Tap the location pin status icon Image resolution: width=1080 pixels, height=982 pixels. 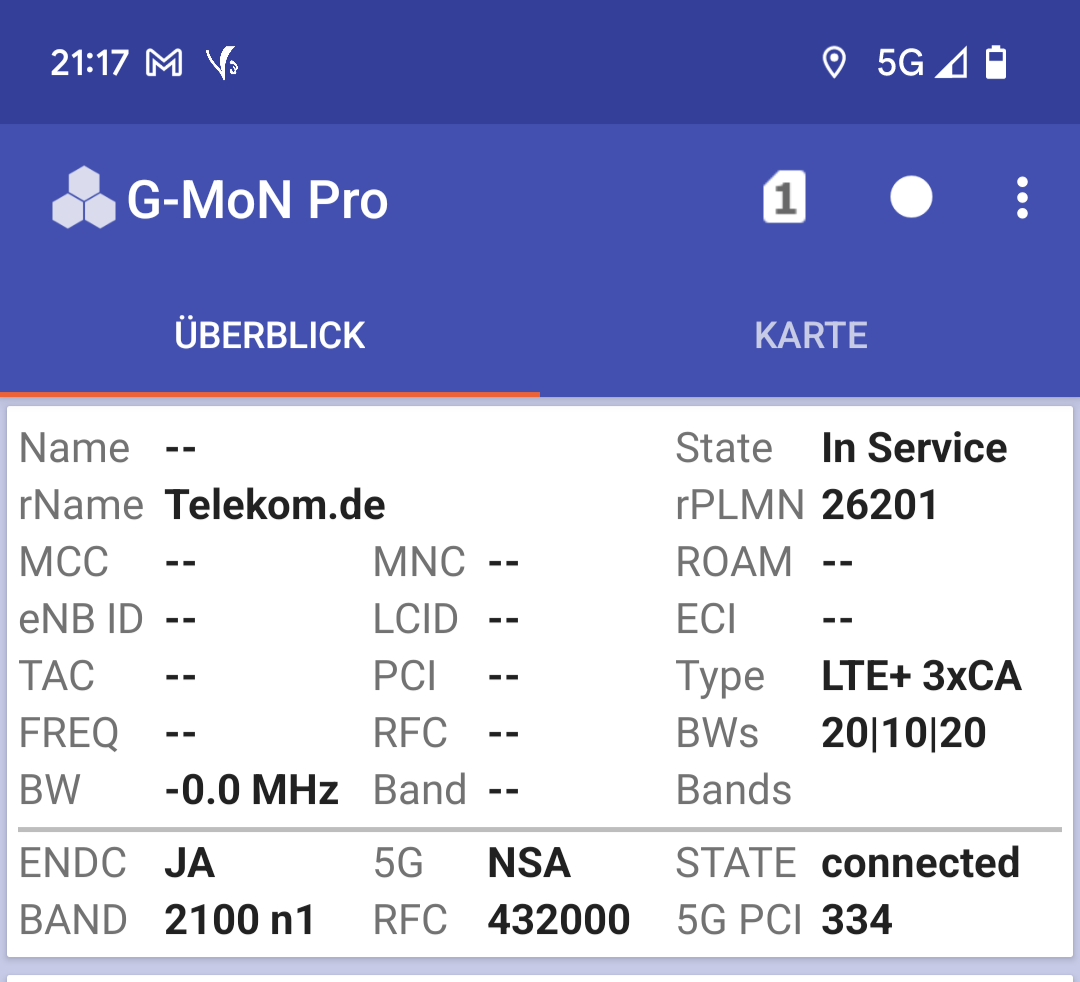tap(834, 63)
